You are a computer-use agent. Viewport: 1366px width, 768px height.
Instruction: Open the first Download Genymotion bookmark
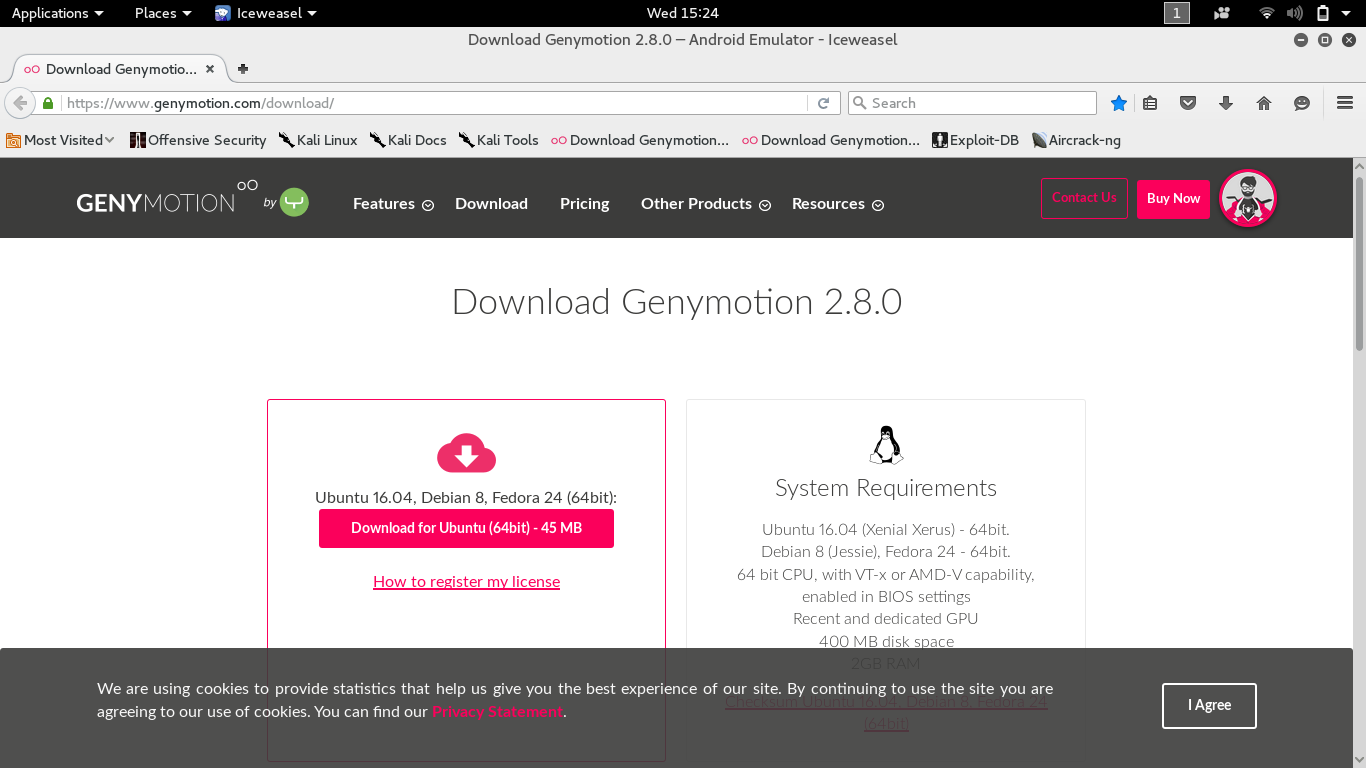click(x=640, y=140)
